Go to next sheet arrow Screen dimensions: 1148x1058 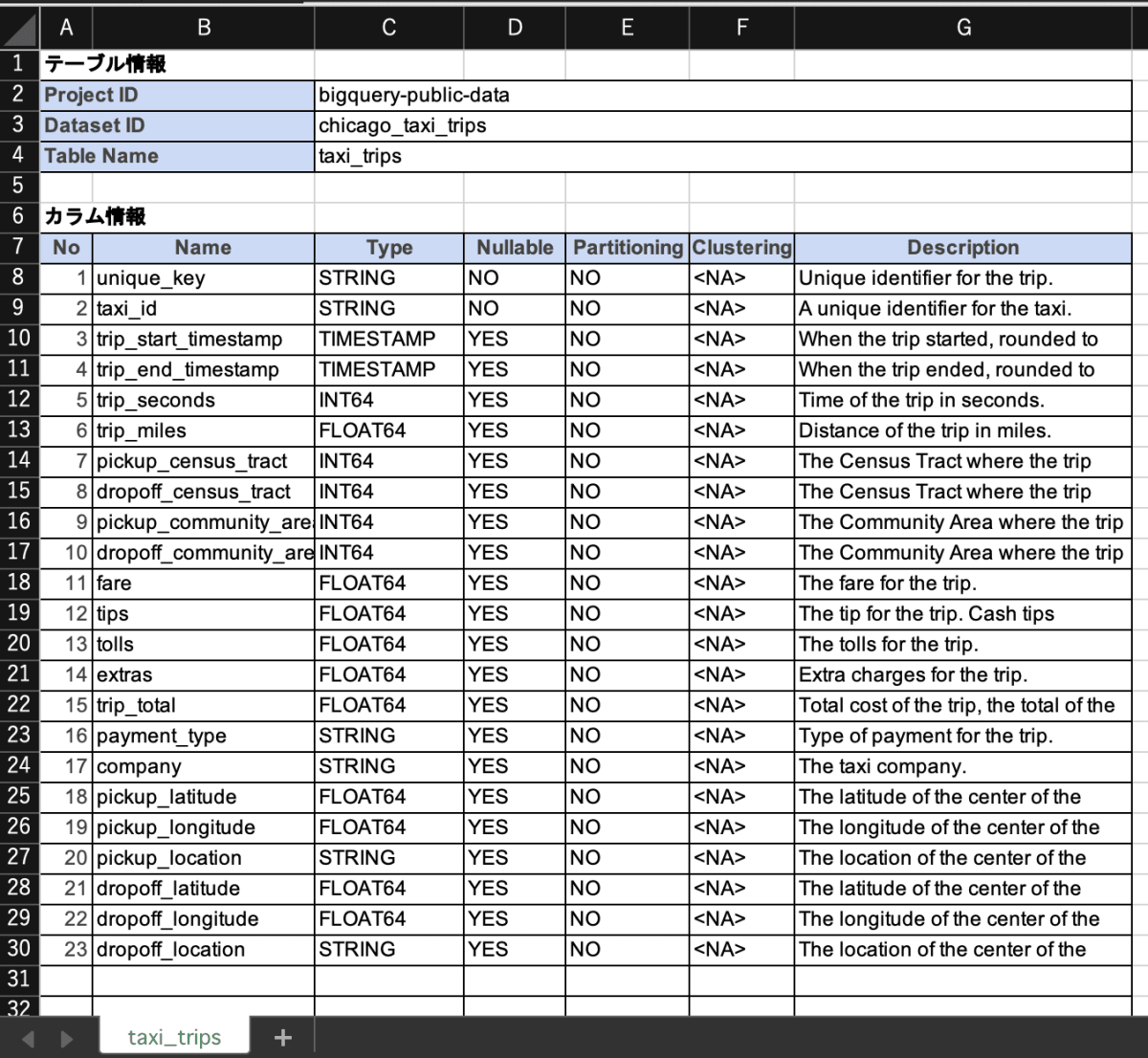click(x=66, y=1038)
